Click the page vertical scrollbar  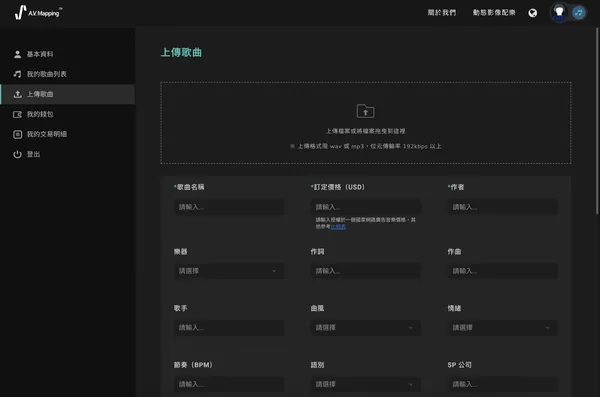(x=597, y=121)
